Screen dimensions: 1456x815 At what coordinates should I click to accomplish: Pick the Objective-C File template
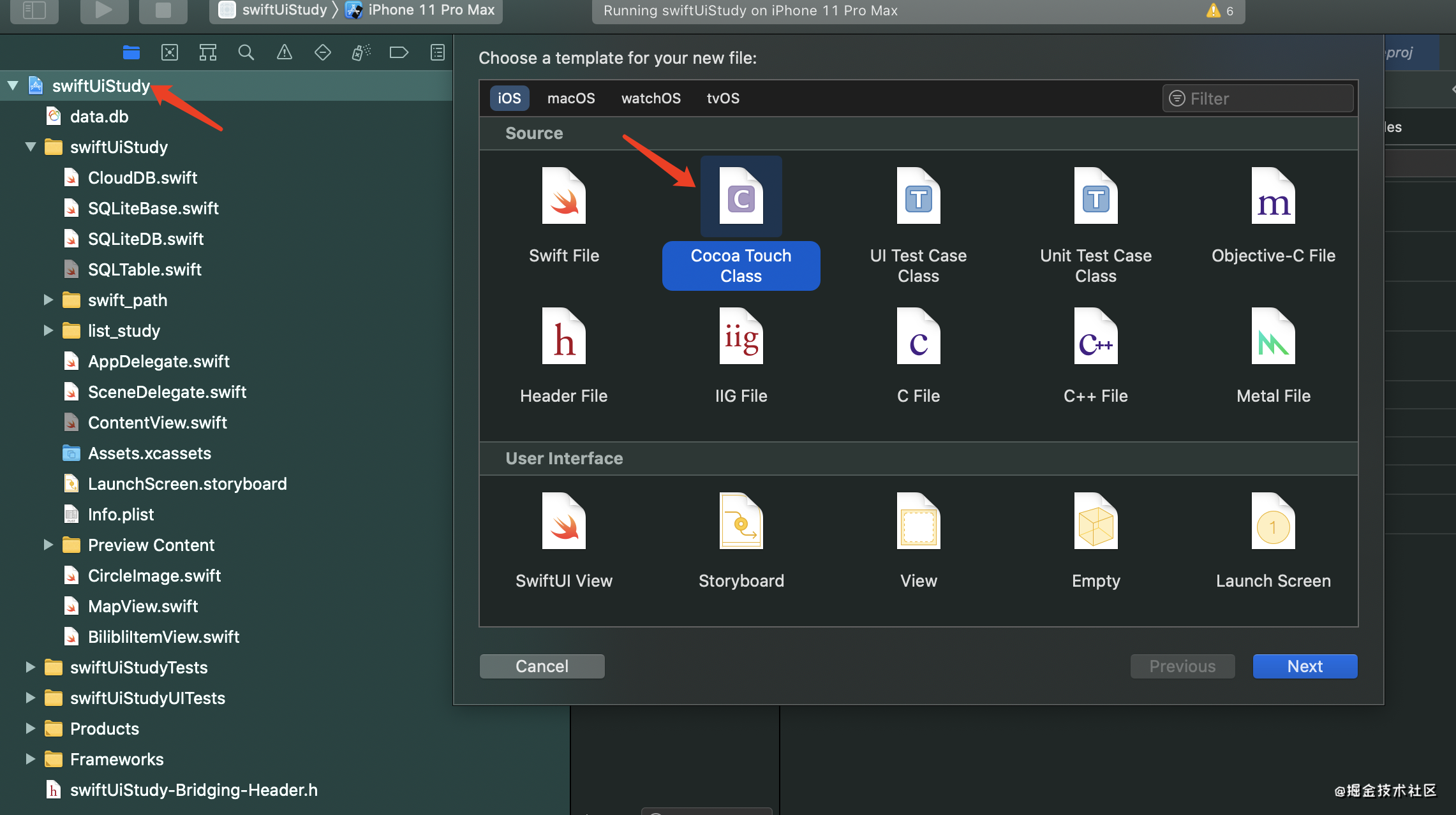pyautogui.click(x=1273, y=217)
